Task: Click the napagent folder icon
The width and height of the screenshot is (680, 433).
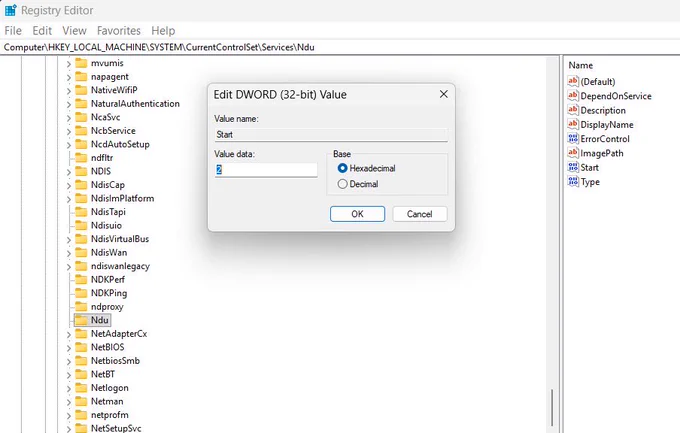Action: 81,76
